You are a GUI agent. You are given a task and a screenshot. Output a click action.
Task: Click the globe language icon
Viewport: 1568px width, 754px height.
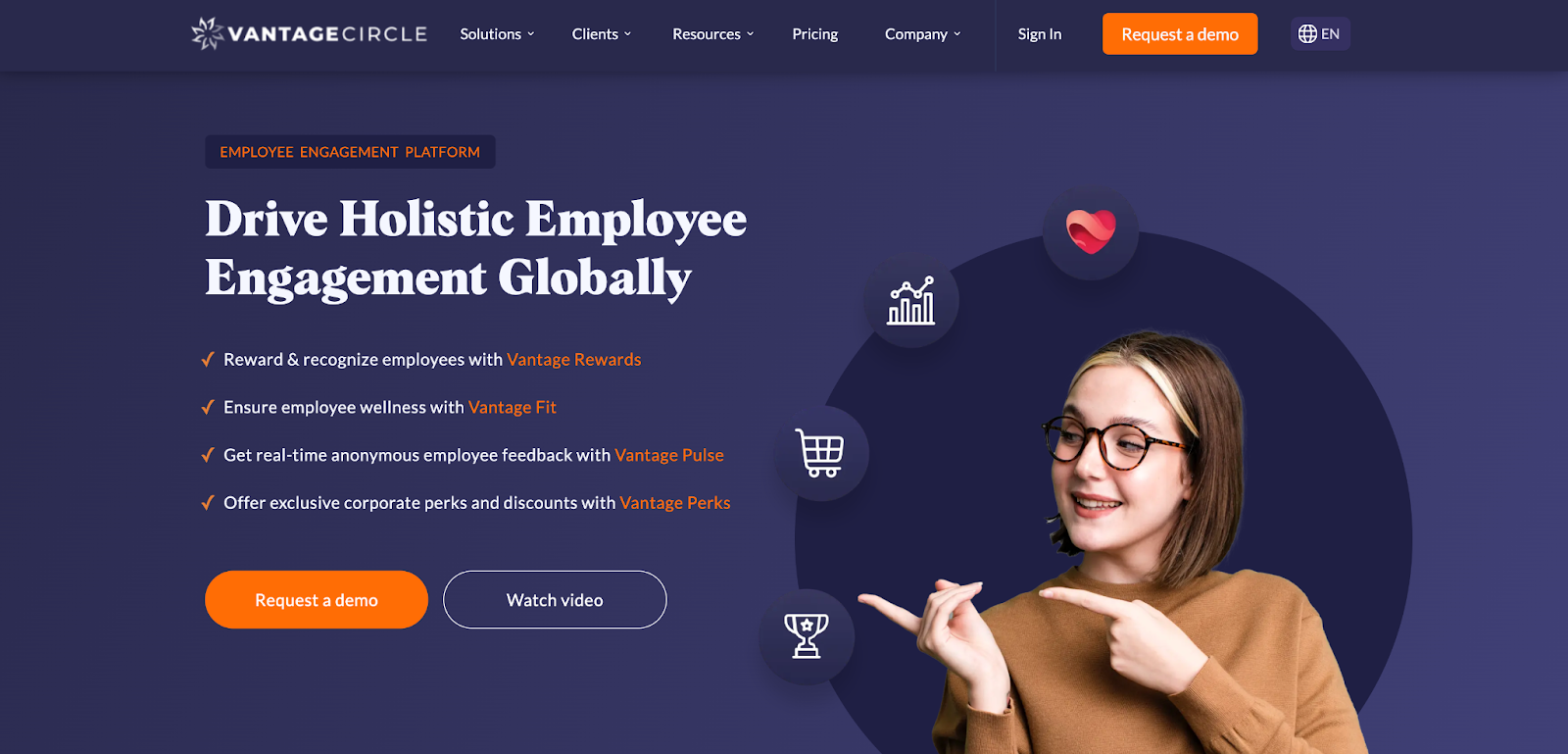(x=1307, y=33)
